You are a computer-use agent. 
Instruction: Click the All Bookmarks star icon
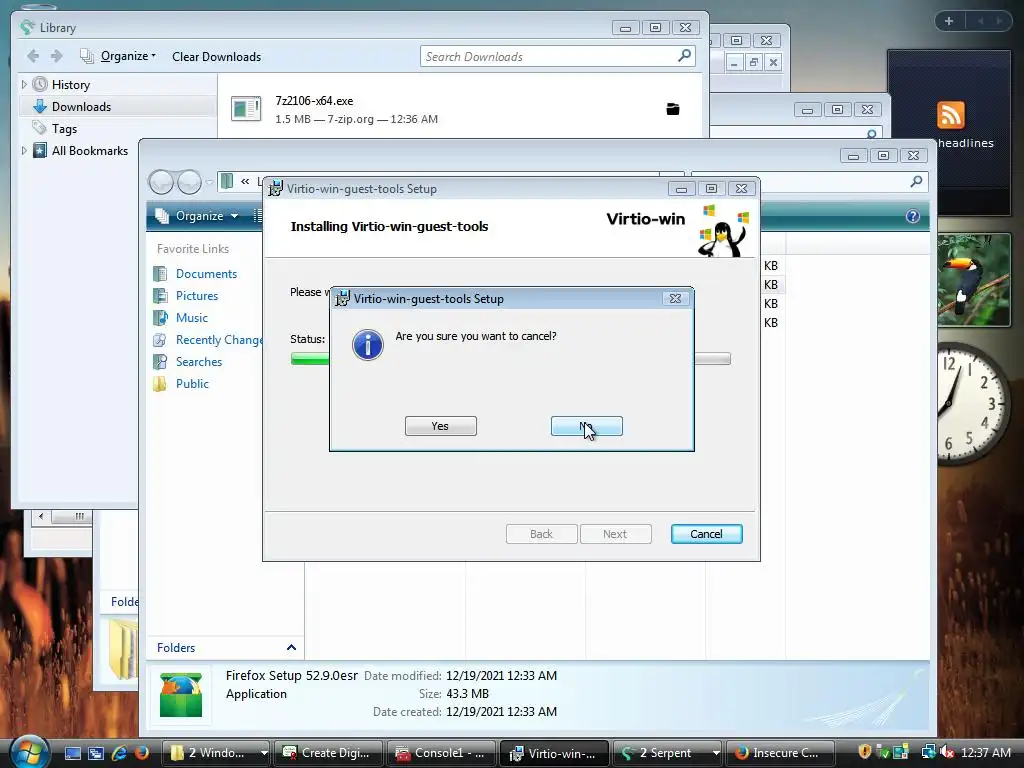pyautogui.click(x=40, y=150)
